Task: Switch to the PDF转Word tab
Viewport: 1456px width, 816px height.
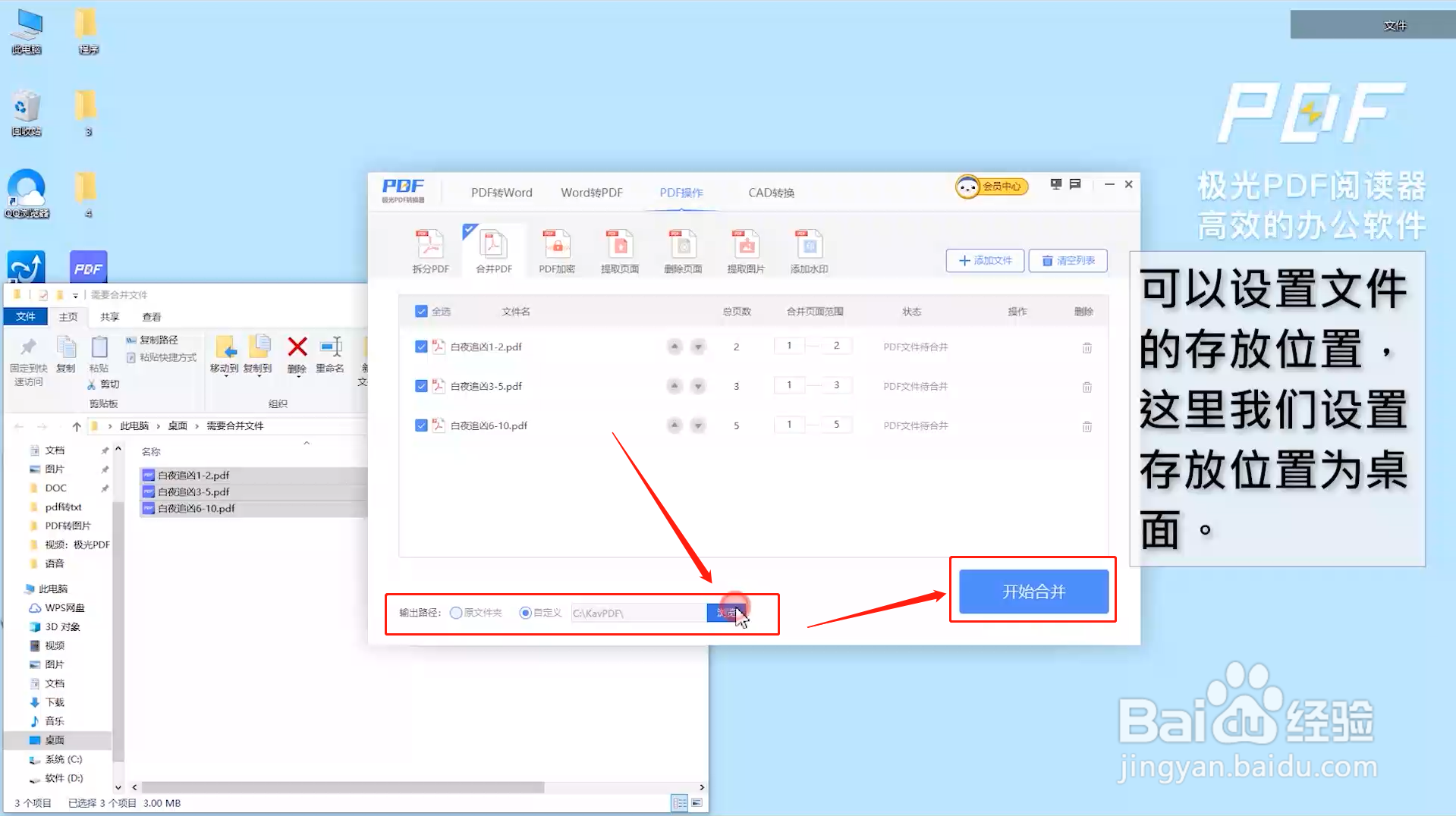Action: 502,193
